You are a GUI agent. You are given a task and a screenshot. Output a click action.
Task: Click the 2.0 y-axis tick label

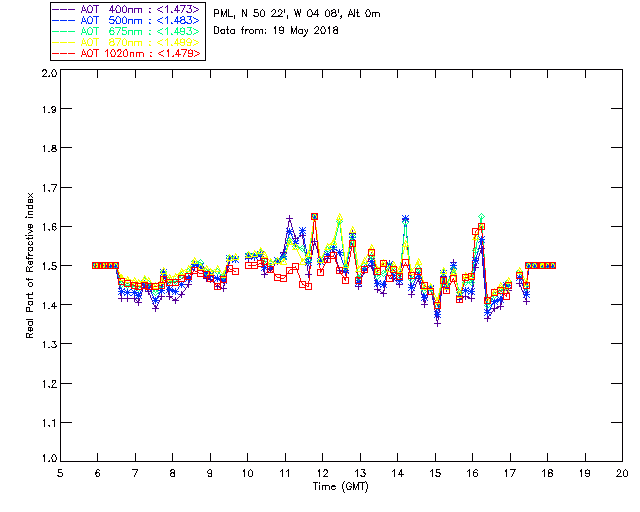pos(49,73)
